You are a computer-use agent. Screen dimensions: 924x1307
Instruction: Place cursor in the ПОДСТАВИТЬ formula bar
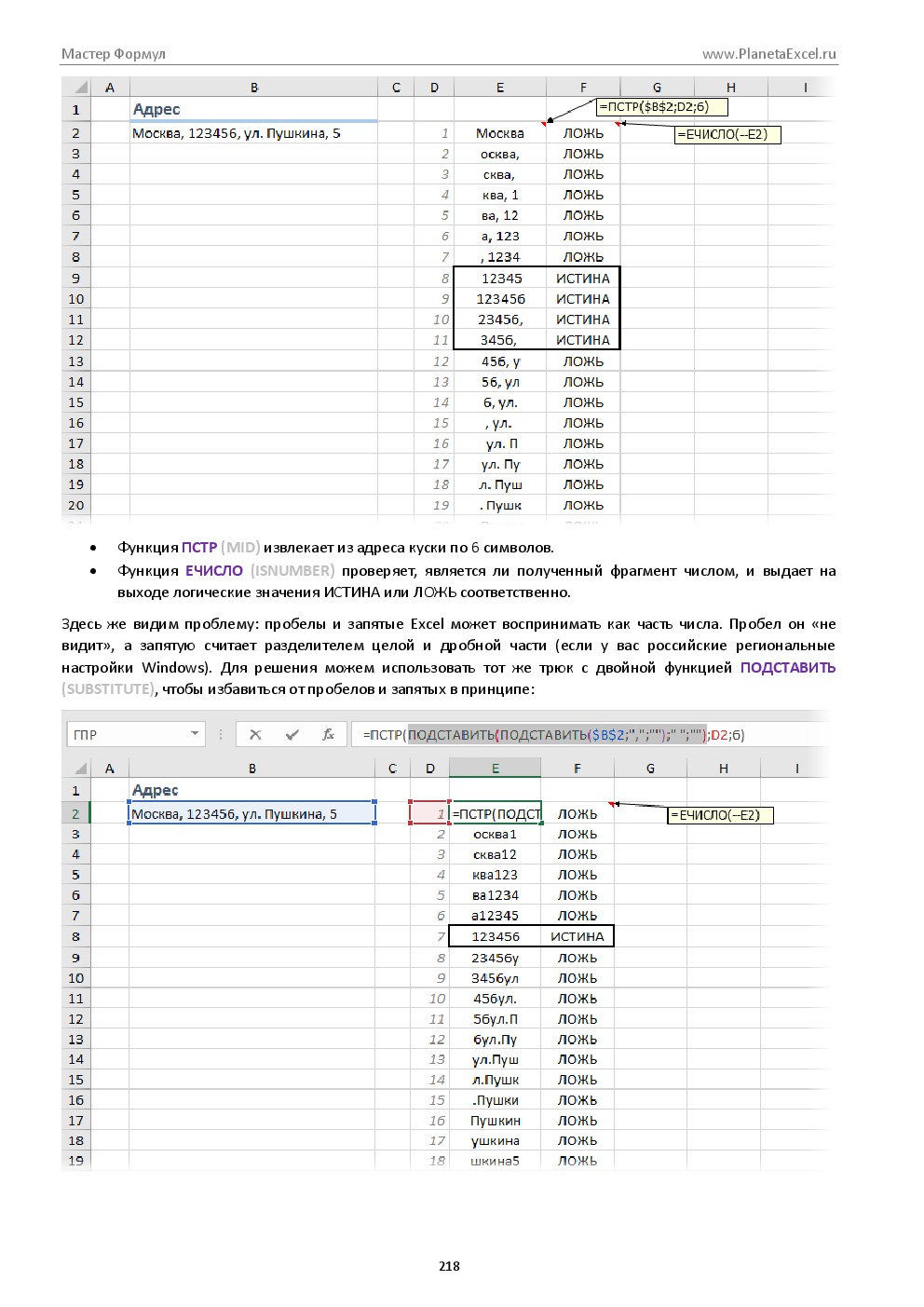coord(592,734)
